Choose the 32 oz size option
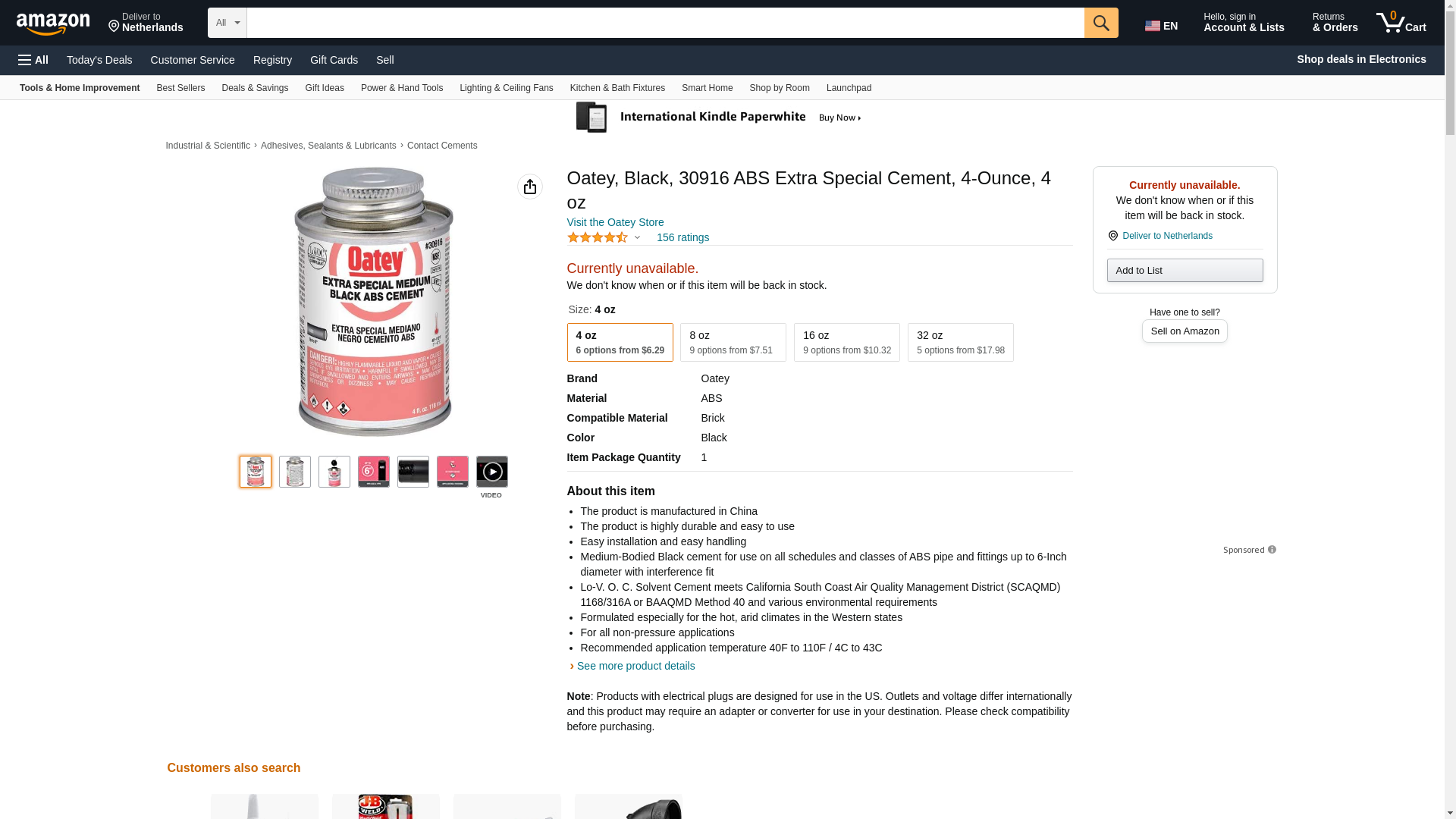 click(960, 342)
